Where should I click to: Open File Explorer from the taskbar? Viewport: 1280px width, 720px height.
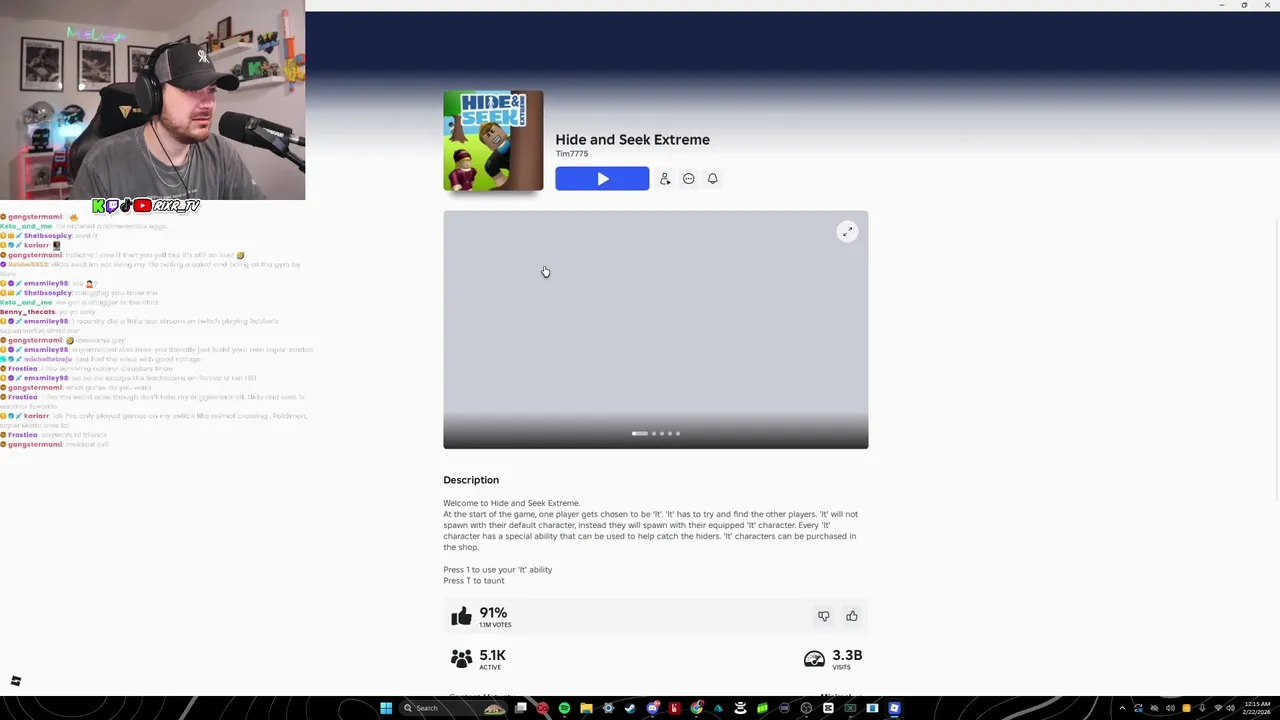586,708
